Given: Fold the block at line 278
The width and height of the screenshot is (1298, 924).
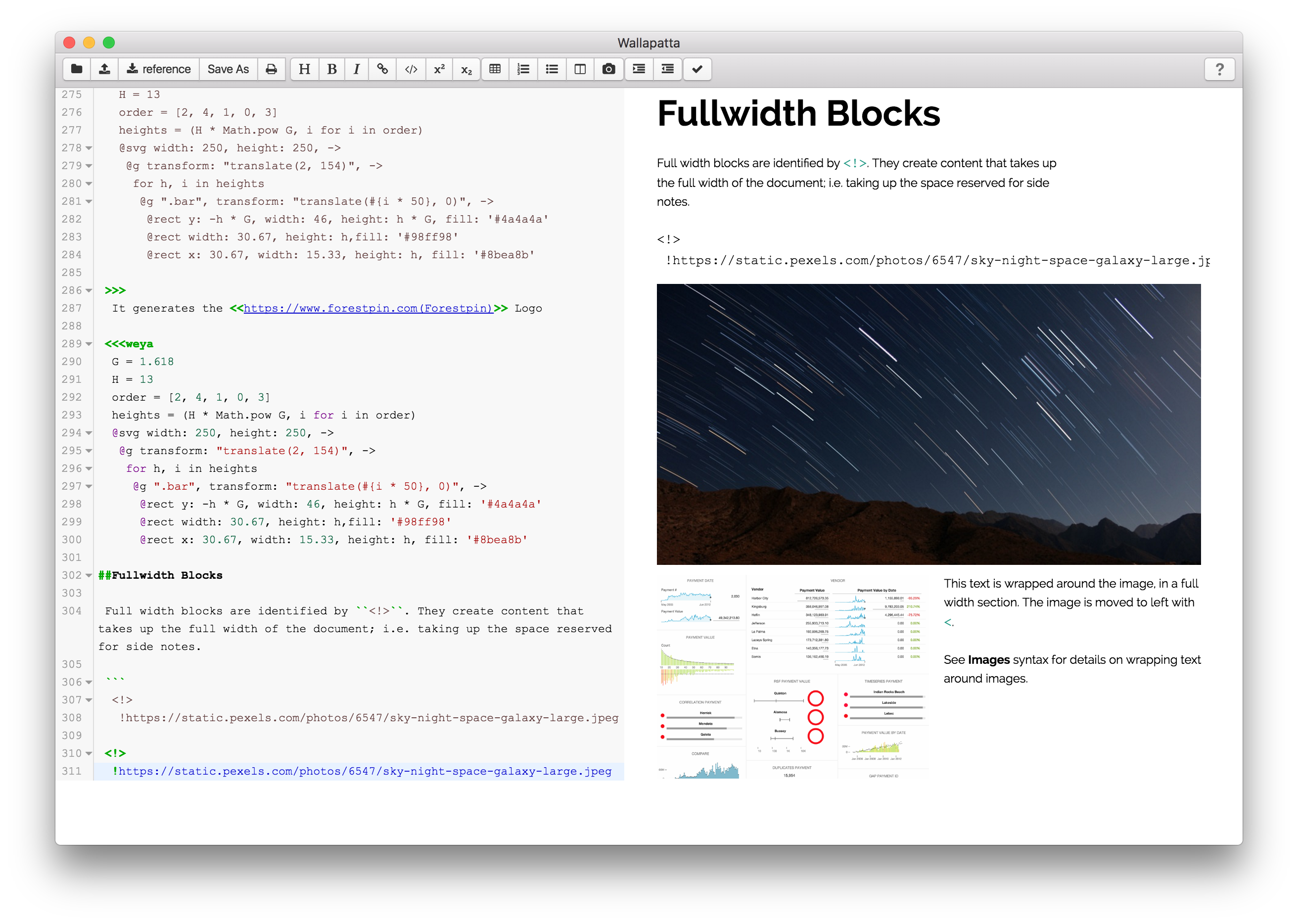Looking at the screenshot, I should point(89,148).
